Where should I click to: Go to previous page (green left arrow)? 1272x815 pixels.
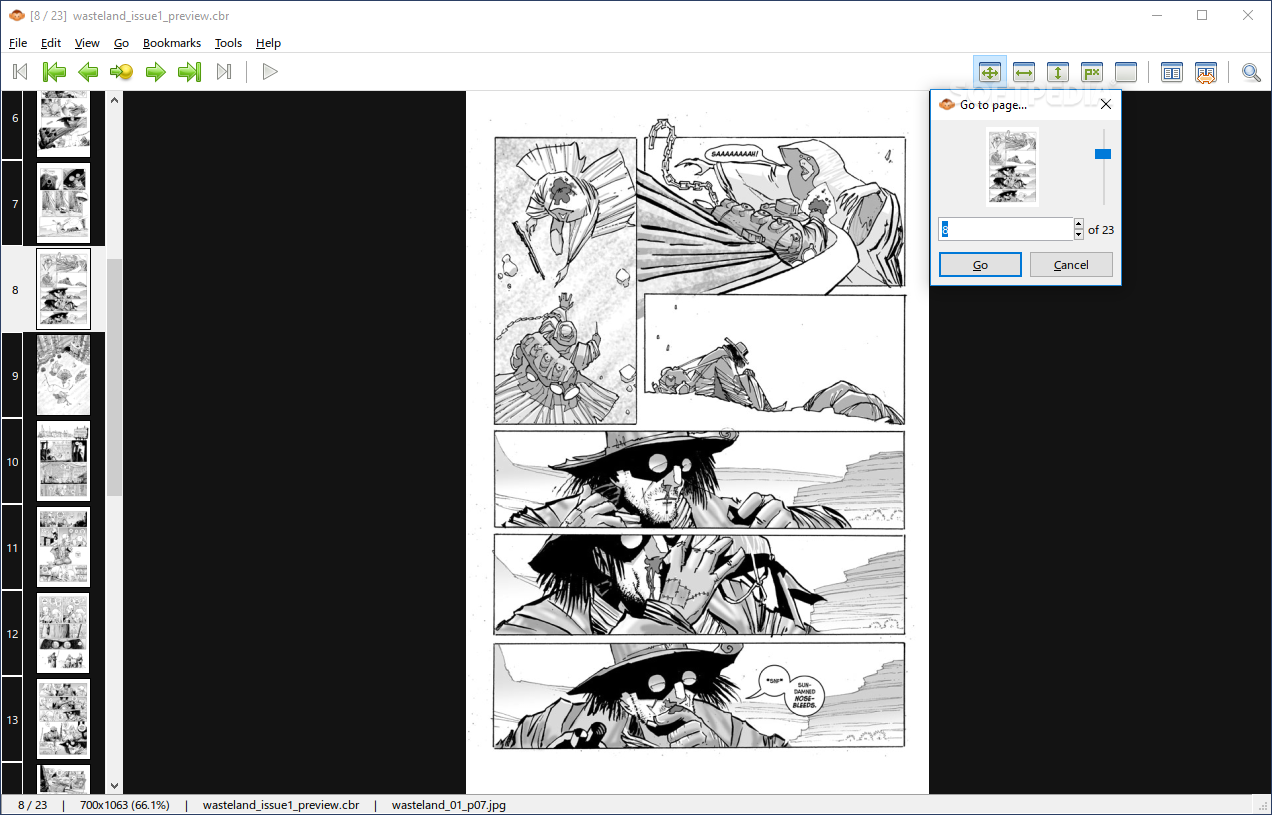[x=88, y=72]
